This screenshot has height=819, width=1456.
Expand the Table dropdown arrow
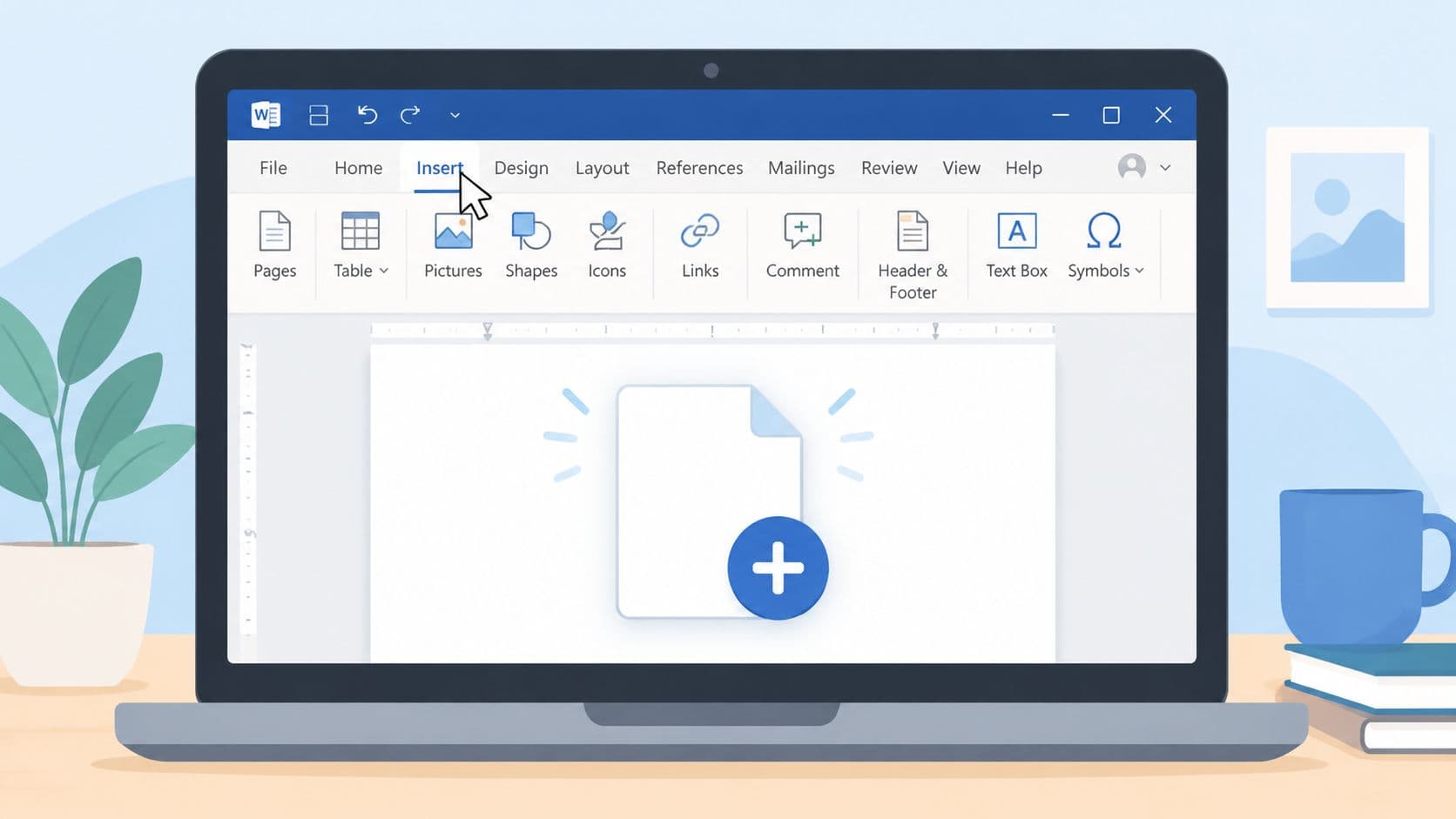(383, 271)
